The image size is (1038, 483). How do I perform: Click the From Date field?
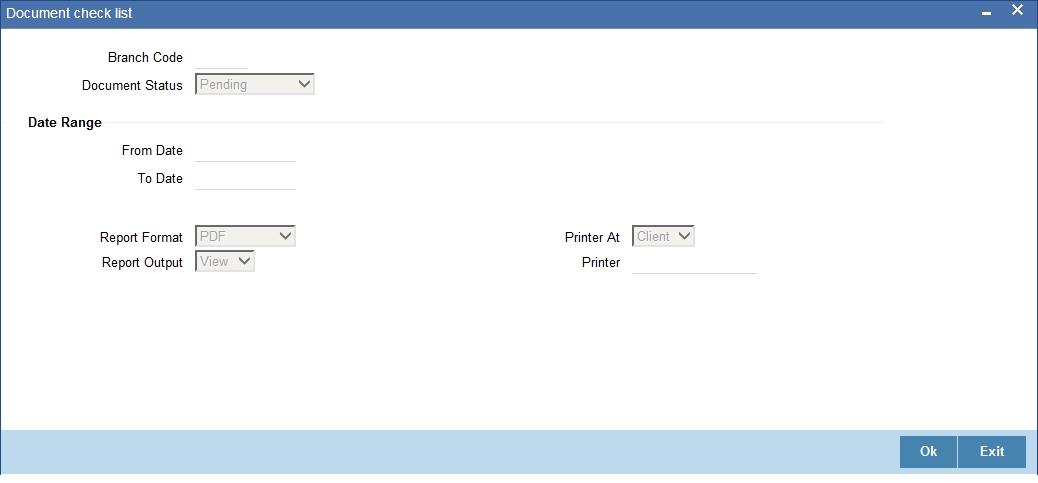[246, 151]
